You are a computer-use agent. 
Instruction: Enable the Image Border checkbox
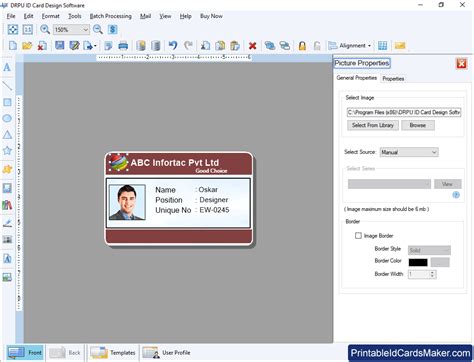click(358, 236)
